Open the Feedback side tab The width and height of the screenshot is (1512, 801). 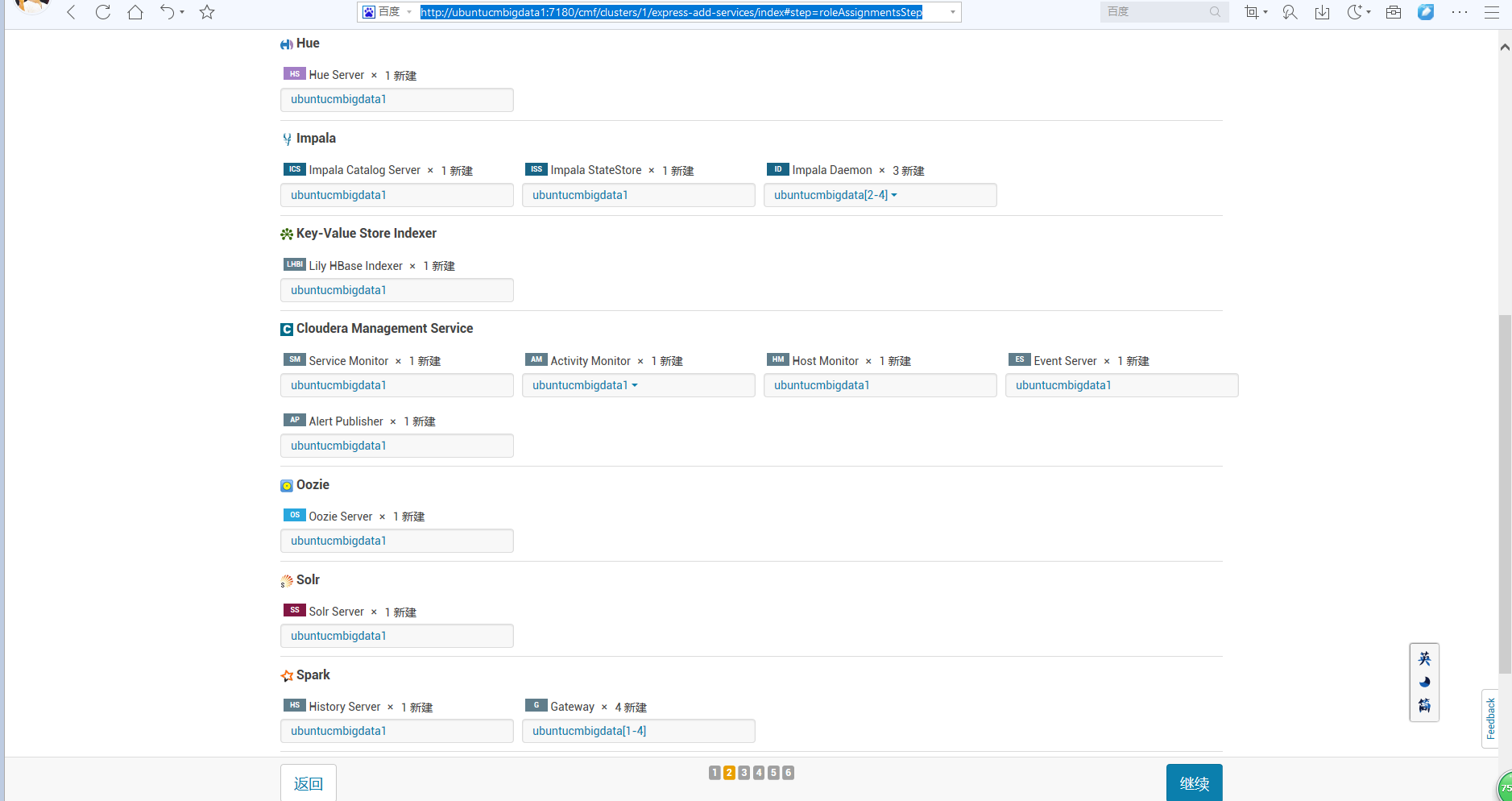coord(1490,719)
